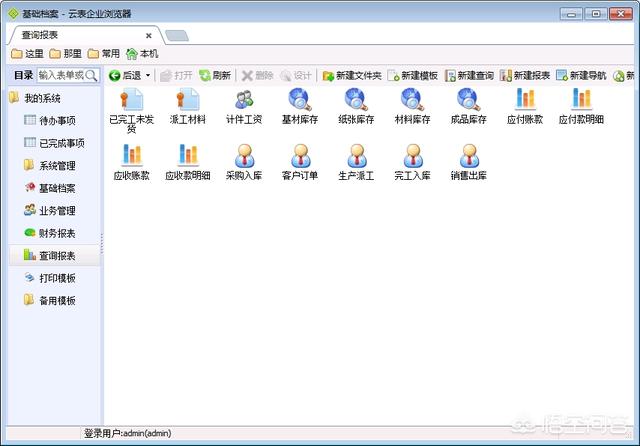Click the 打开 toolbar button
The image size is (640, 446).
(176, 75)
